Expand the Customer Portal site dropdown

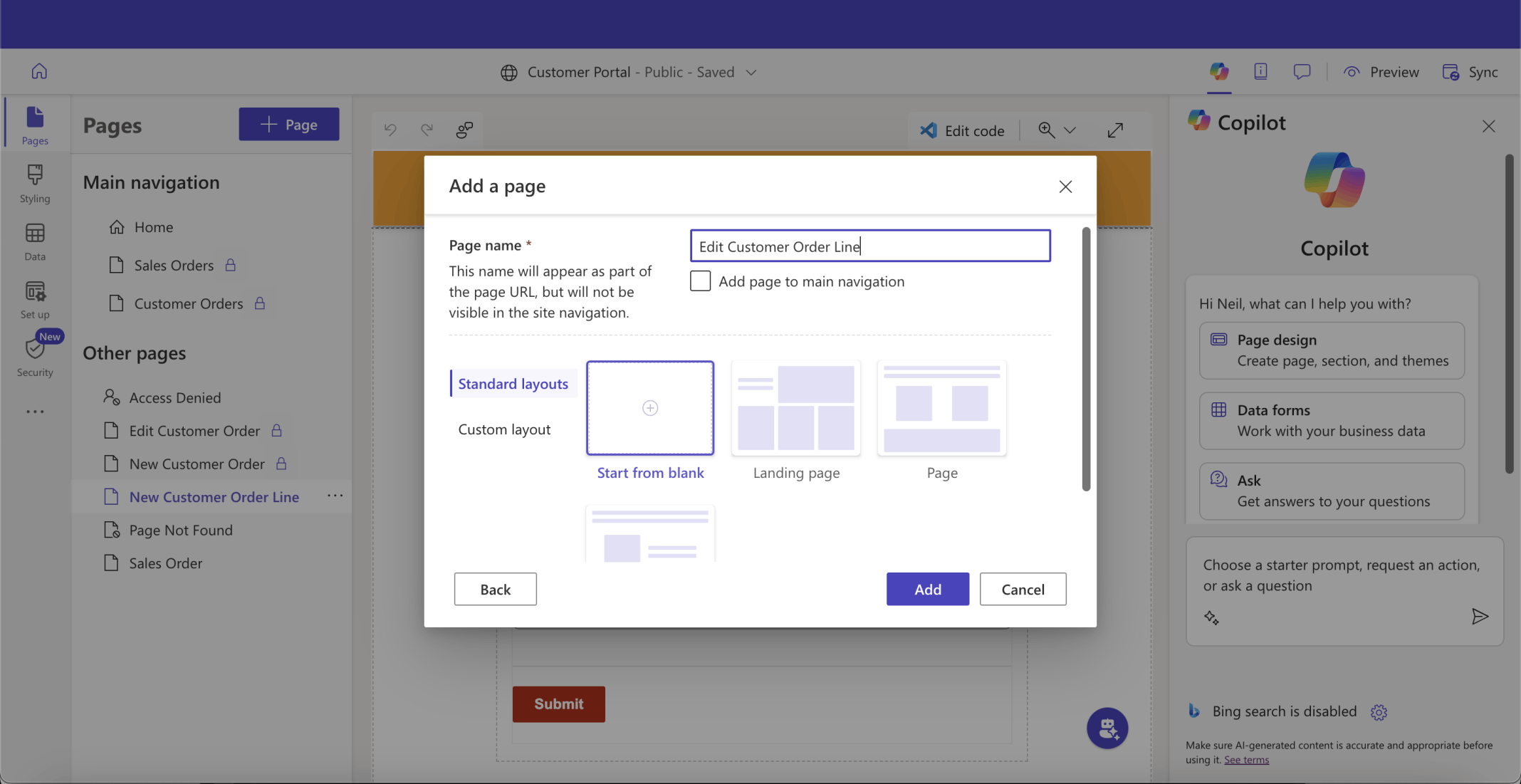(x=751, y=72)
